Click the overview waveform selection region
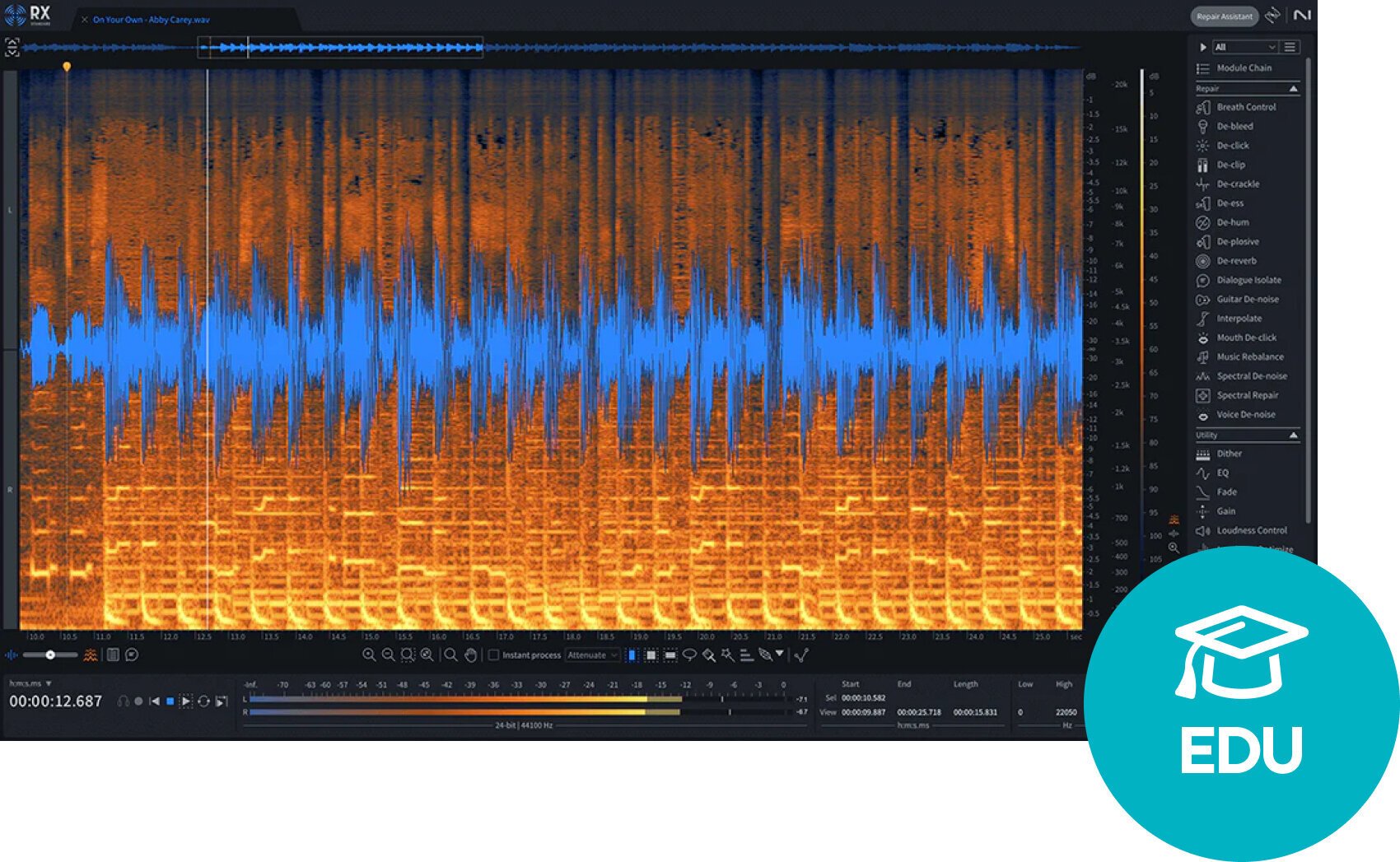This screenshot has height=862, width=1400. tap(340, 48)
